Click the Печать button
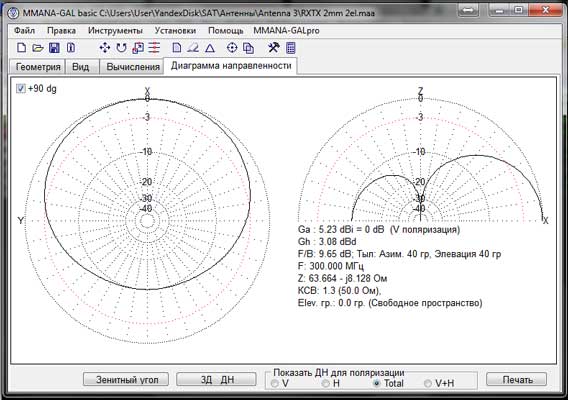Screen dimensions: 568x400 pyautogui.click(x=517, y=379)
